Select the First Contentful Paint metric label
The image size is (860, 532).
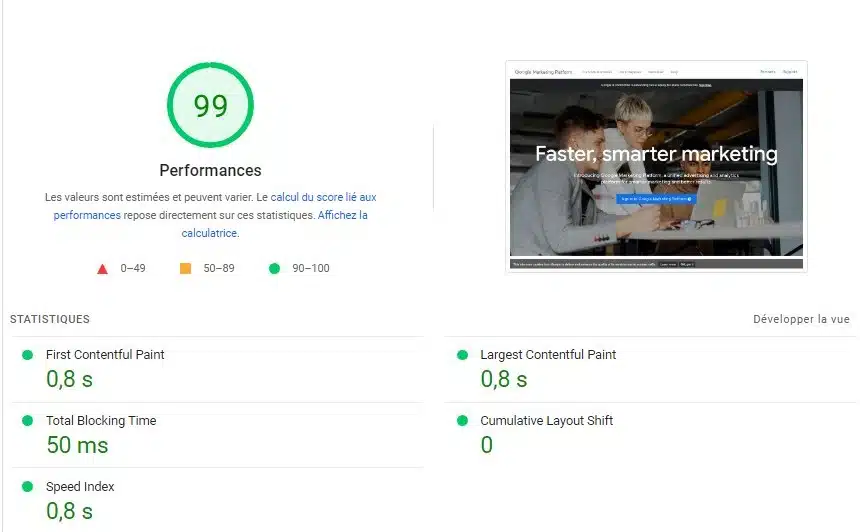pyautogui.click(x=105, y=355)
